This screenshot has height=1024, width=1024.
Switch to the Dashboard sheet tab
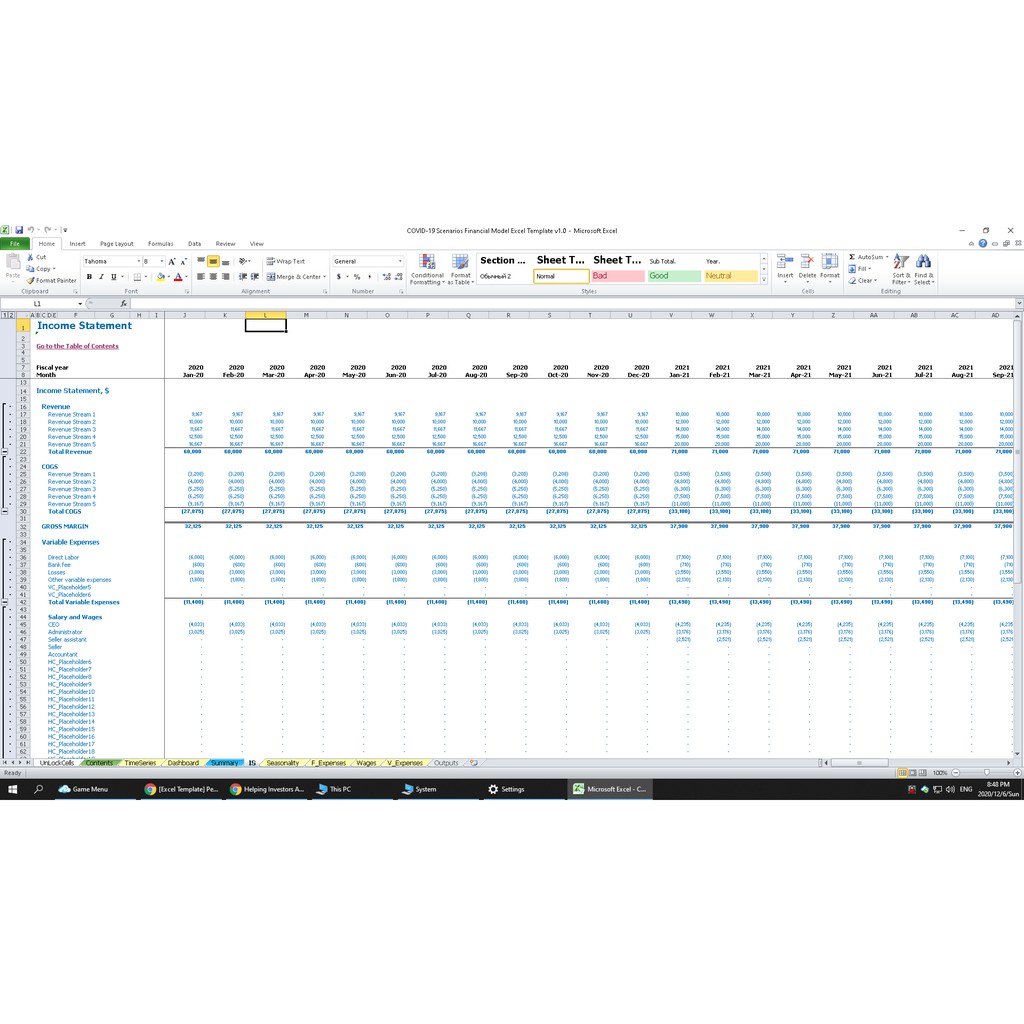(x=183, y=763)
